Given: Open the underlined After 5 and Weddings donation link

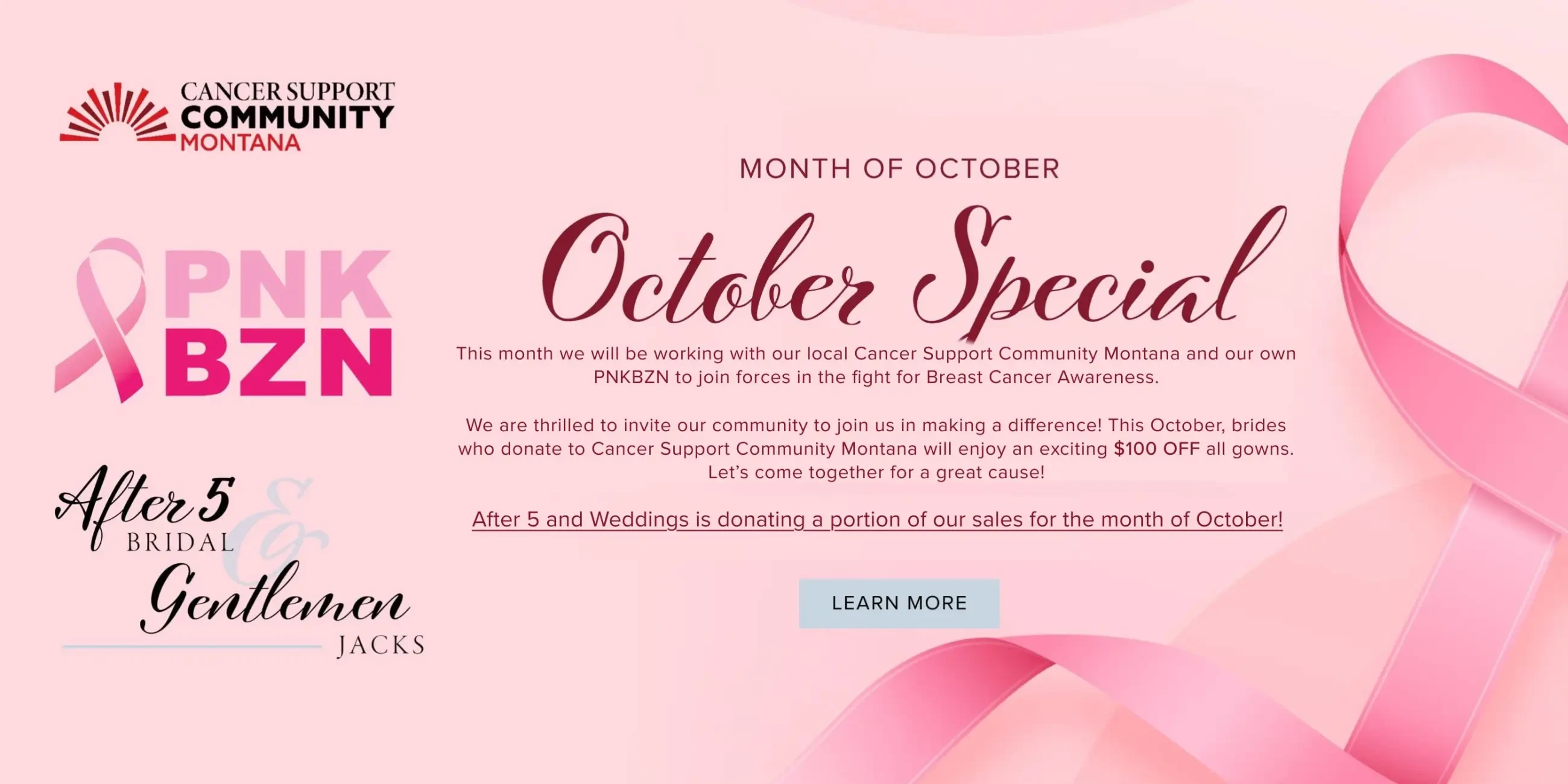Looking at the screenshot, I should point(877,519).
